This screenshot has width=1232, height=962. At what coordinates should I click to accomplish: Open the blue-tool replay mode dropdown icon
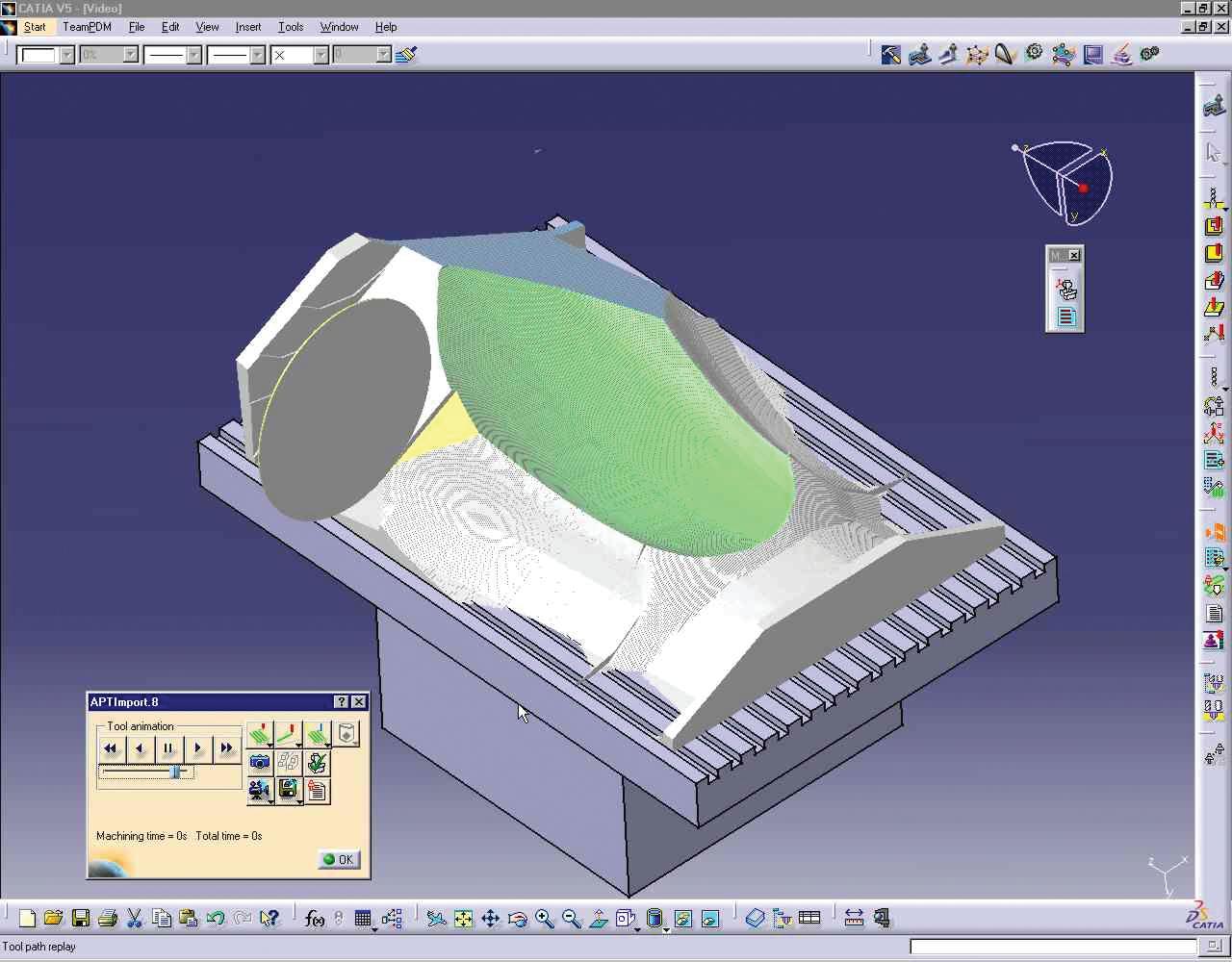[318, 735]
